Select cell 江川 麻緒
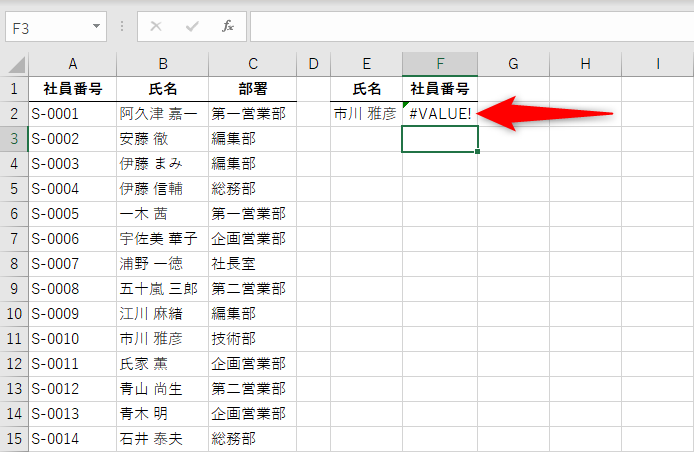Viewport: 694px width, 452px height. click(x=162, y=314)
